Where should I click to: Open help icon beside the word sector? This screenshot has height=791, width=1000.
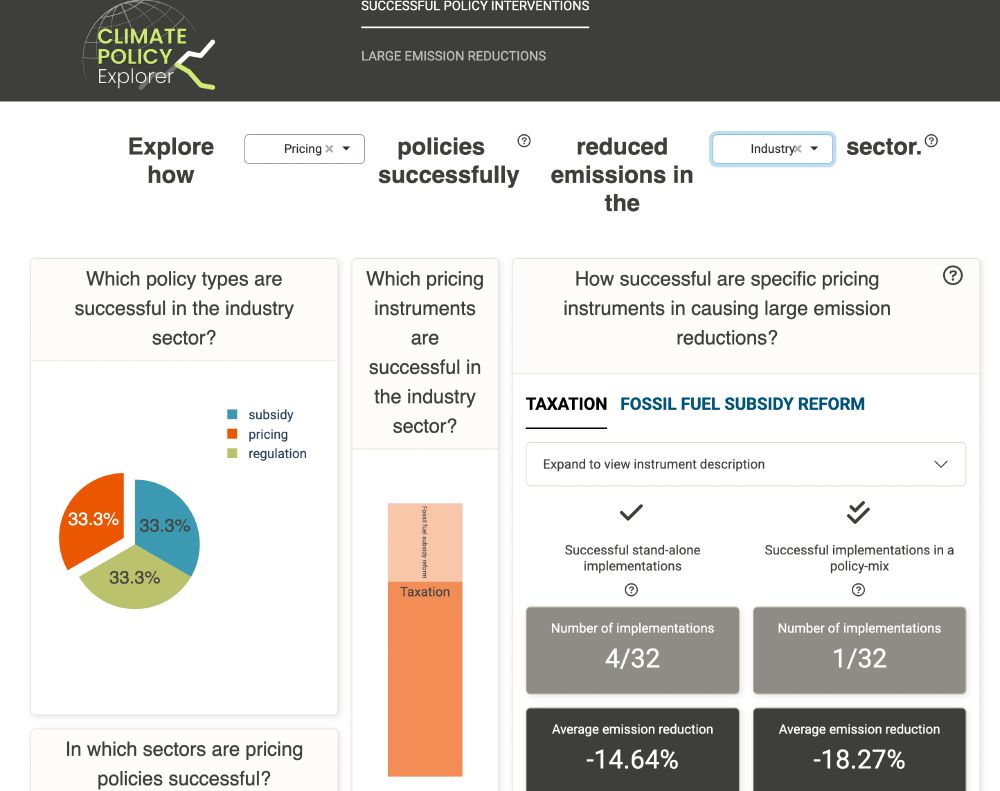click(931, 141)
